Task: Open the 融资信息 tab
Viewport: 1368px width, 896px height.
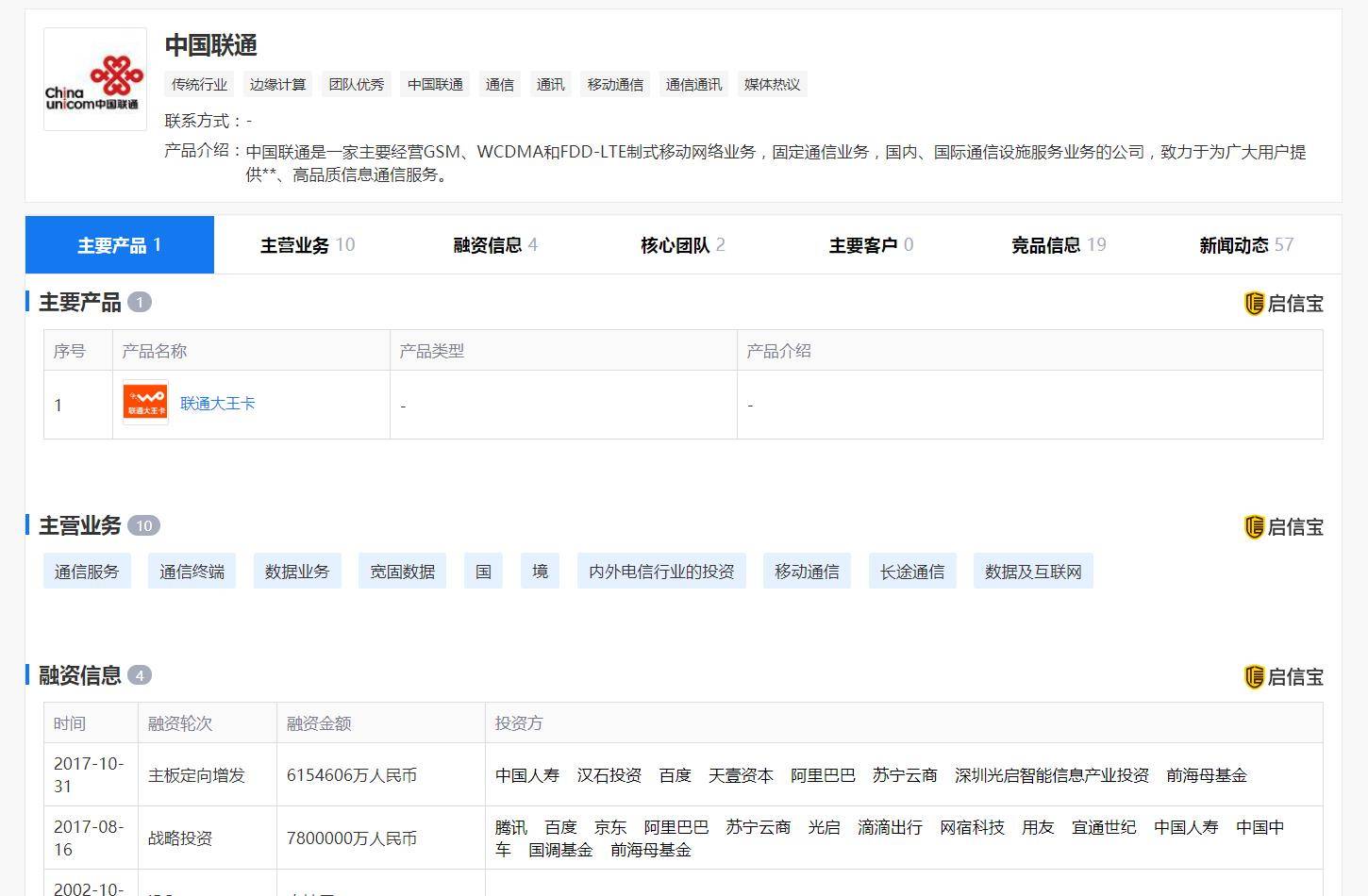Action: pyautogui.click(x=495, y=245)
